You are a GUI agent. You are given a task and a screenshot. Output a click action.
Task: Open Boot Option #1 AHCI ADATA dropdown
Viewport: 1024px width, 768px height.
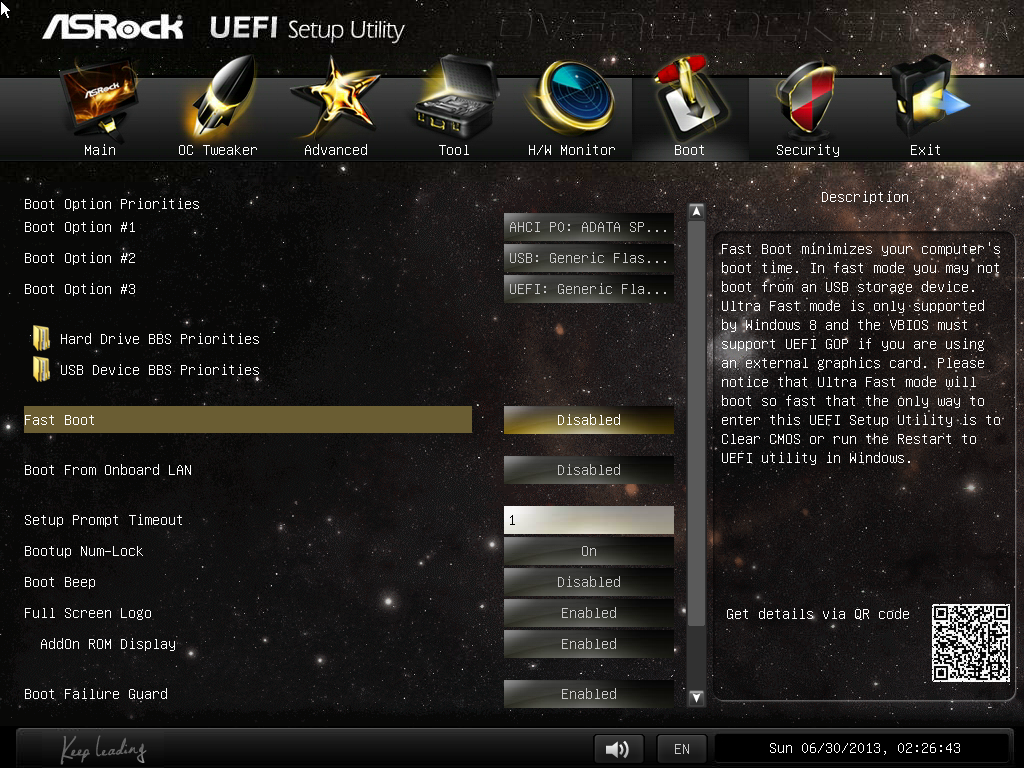[x=588, y=227]
